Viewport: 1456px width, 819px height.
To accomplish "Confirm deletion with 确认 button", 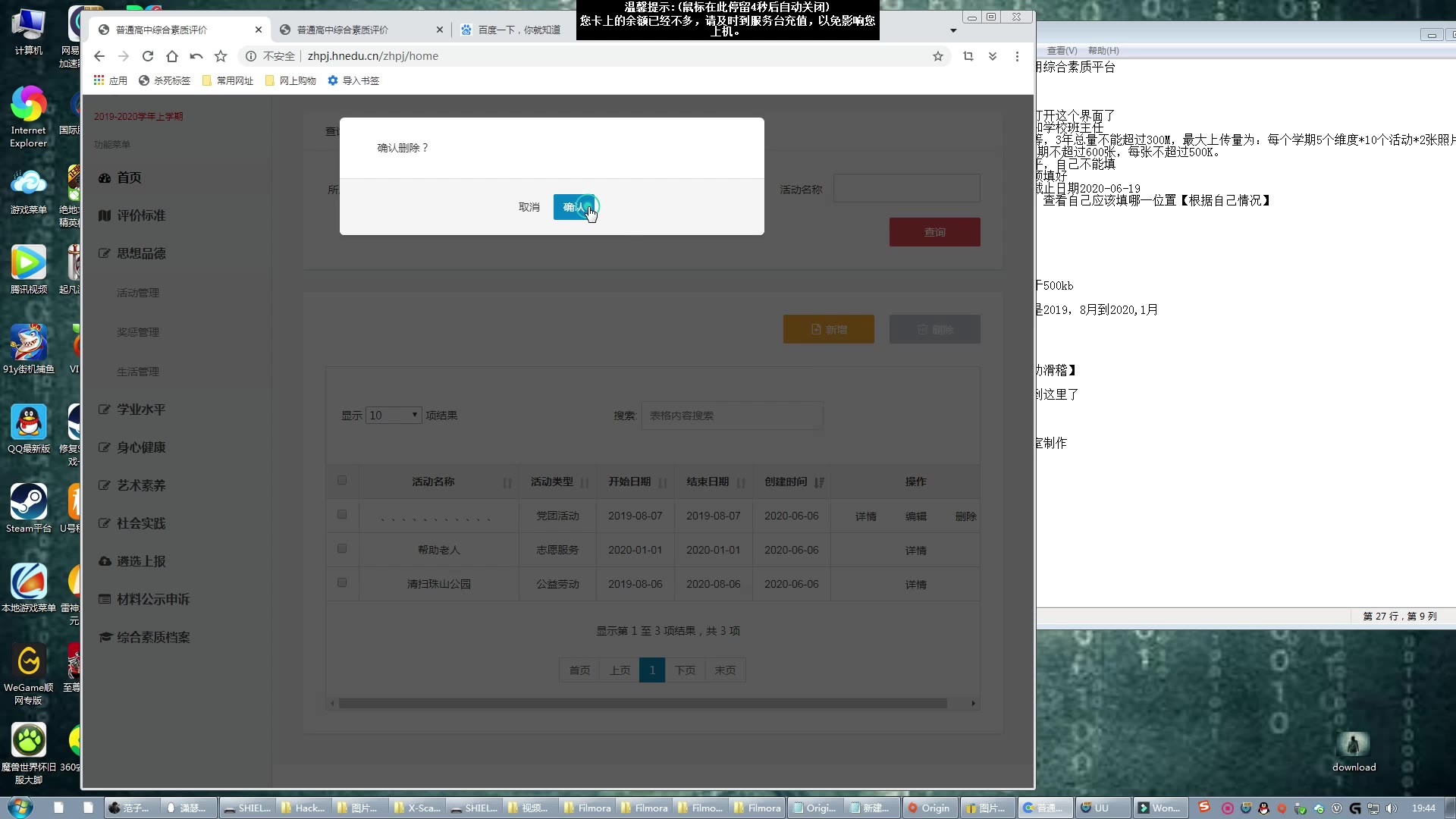I will pyautogui.click(x=575, y=207).
